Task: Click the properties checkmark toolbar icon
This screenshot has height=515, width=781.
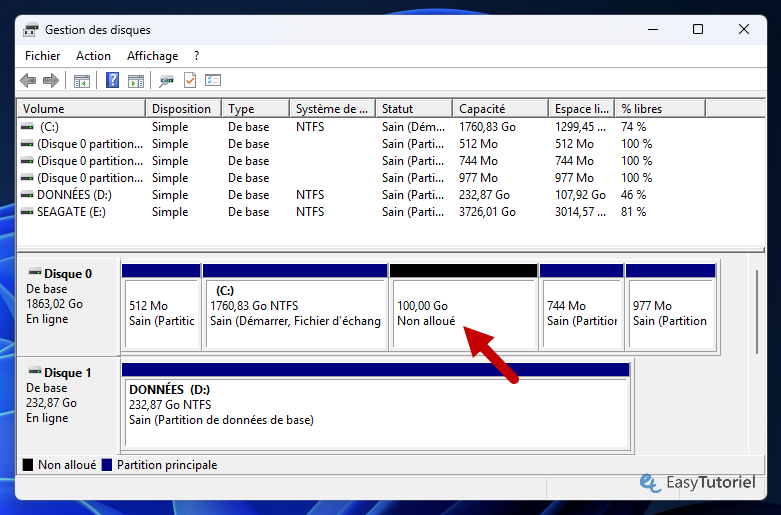Action: [190, 80]
